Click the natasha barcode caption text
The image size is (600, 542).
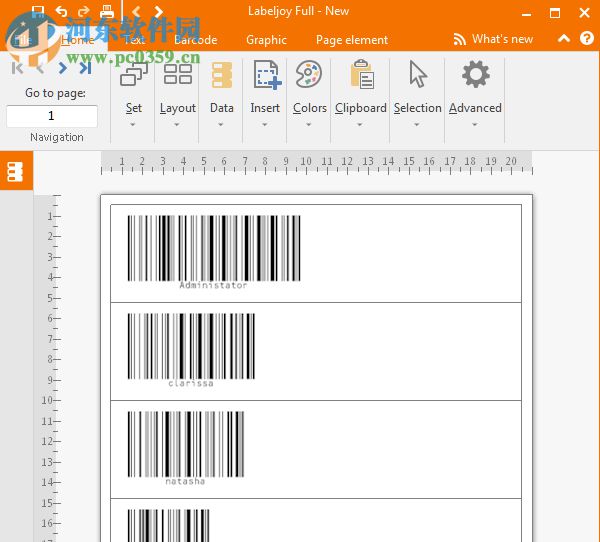pyautogui.click(x=185, y=481)
